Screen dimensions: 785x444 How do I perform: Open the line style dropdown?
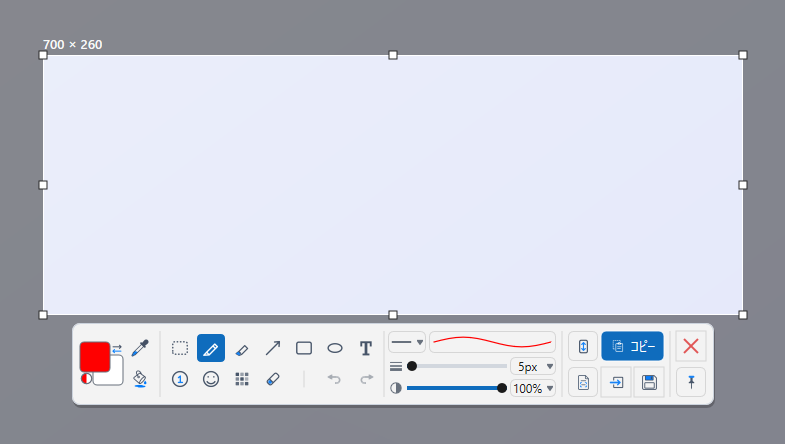[x=407, y=342]
